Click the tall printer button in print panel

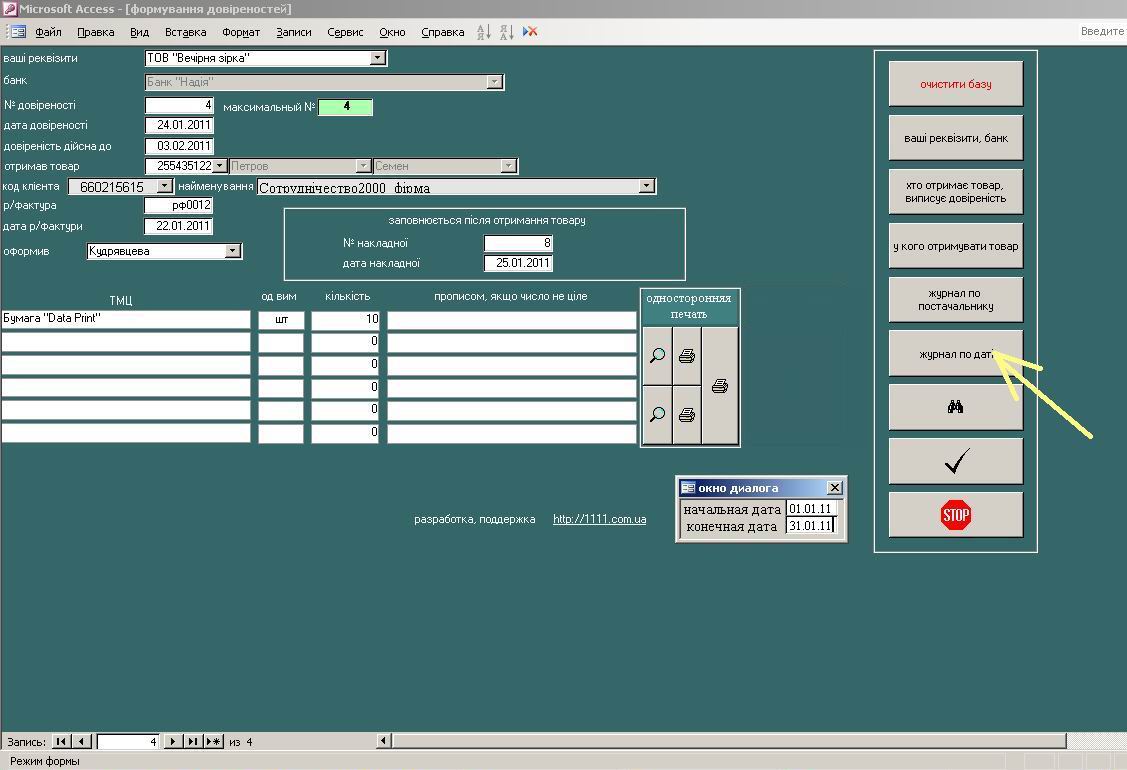[720, 386]
